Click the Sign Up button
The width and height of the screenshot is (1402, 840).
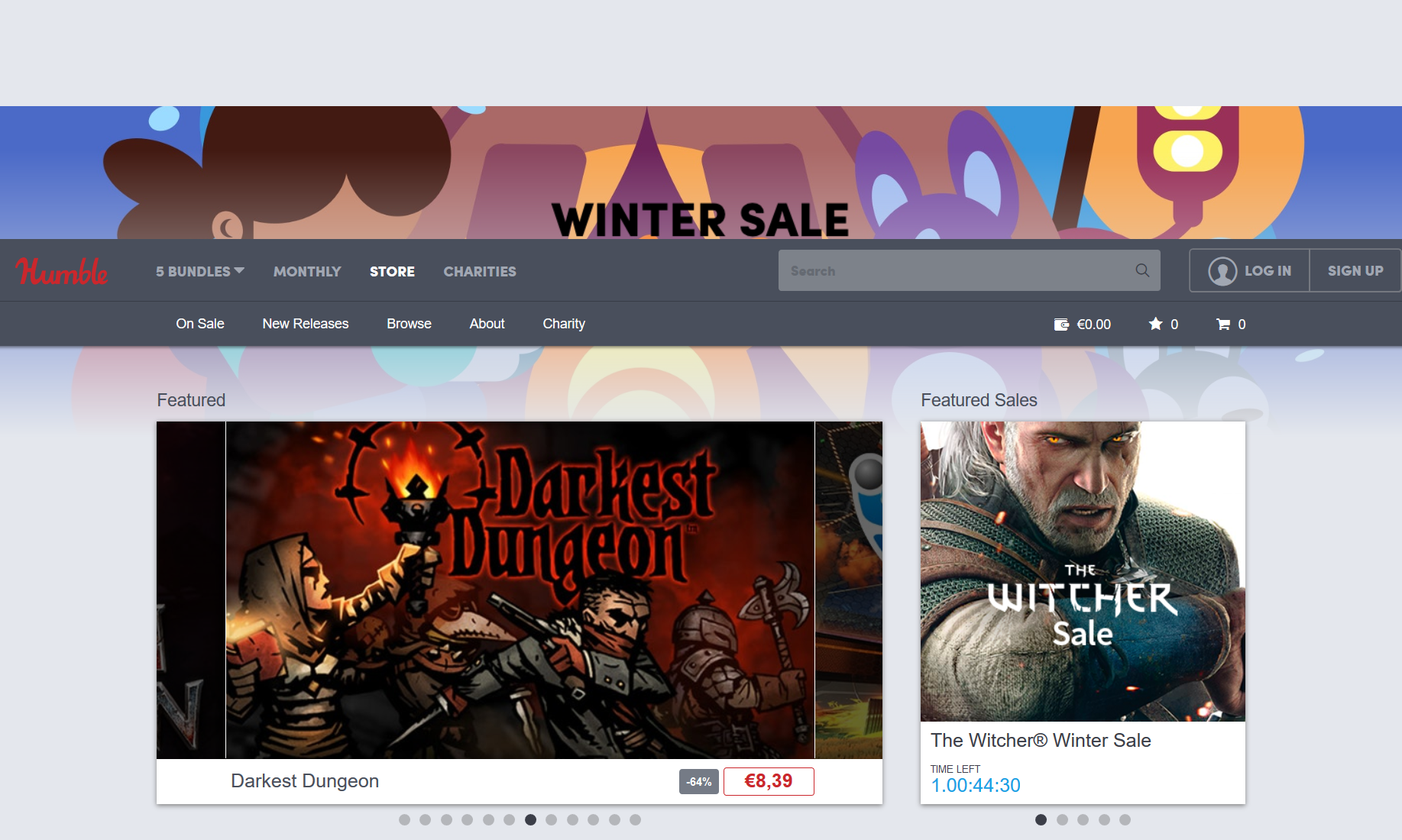click(1355, 270)
